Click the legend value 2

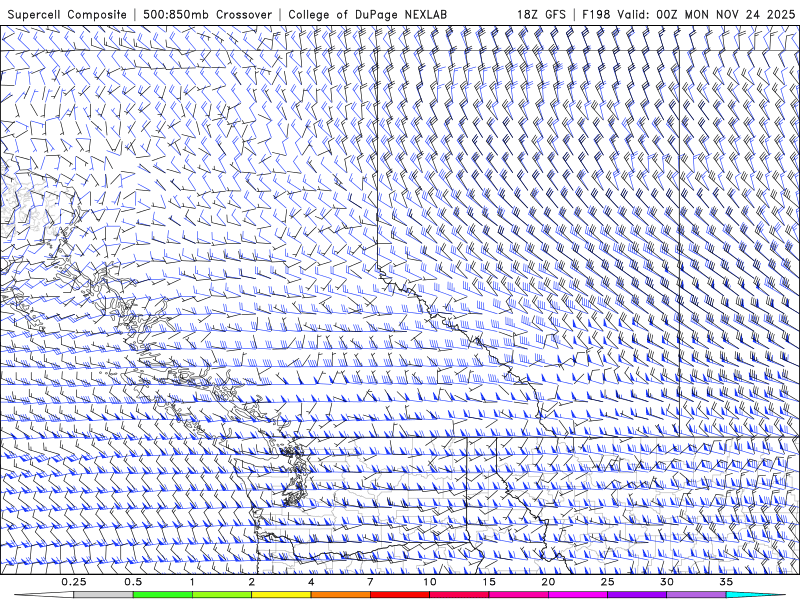252,582
